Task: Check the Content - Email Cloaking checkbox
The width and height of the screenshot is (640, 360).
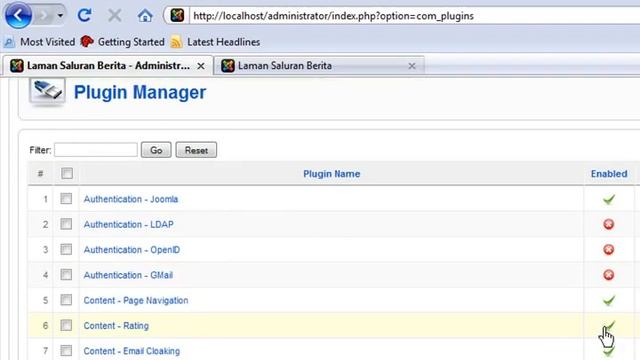Action: click(66, 351)
